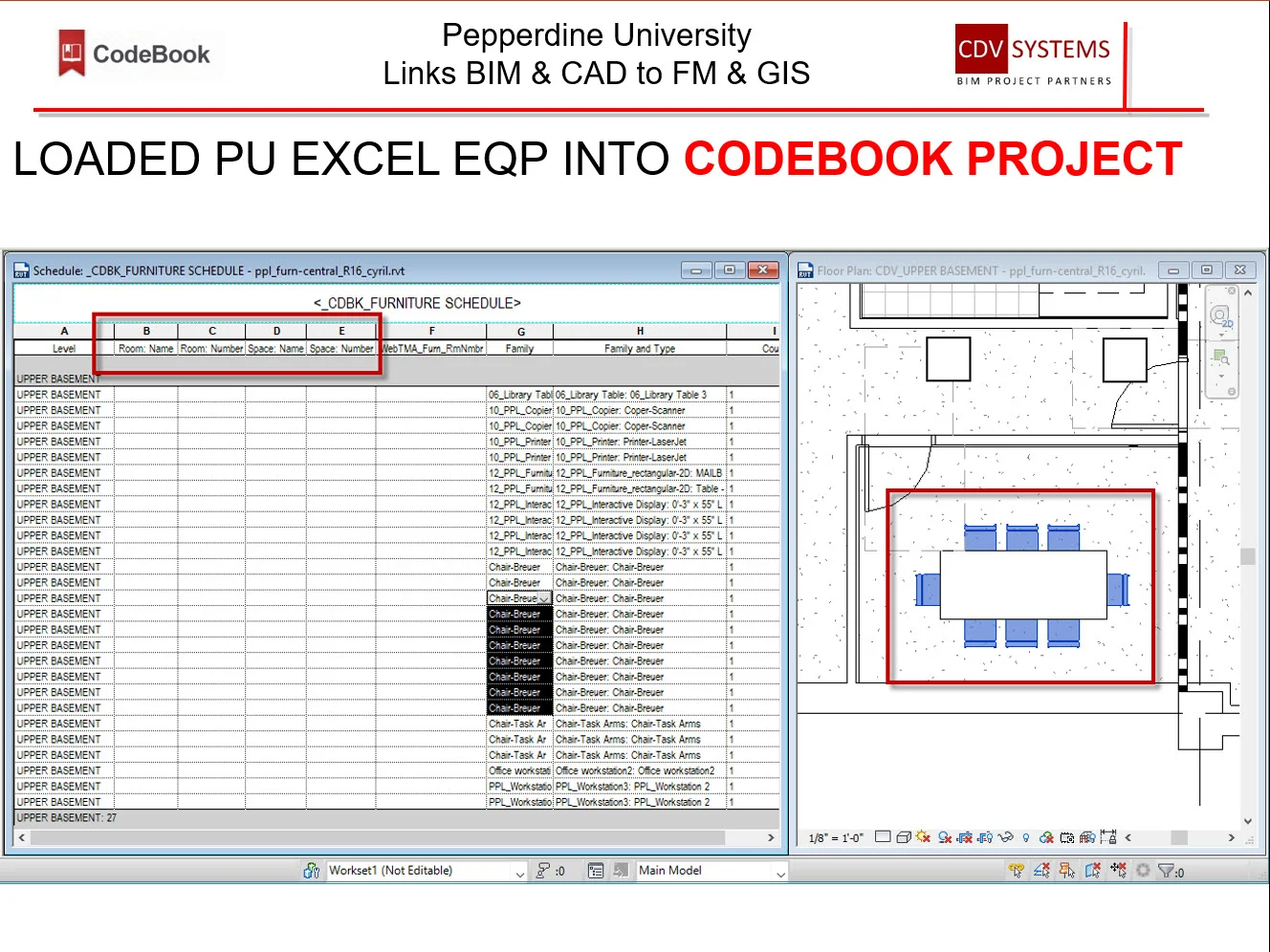Toggle Drag Elements on Selection icon
This screenshot has height=952, width=1270.
click(x=1118, y=871)
